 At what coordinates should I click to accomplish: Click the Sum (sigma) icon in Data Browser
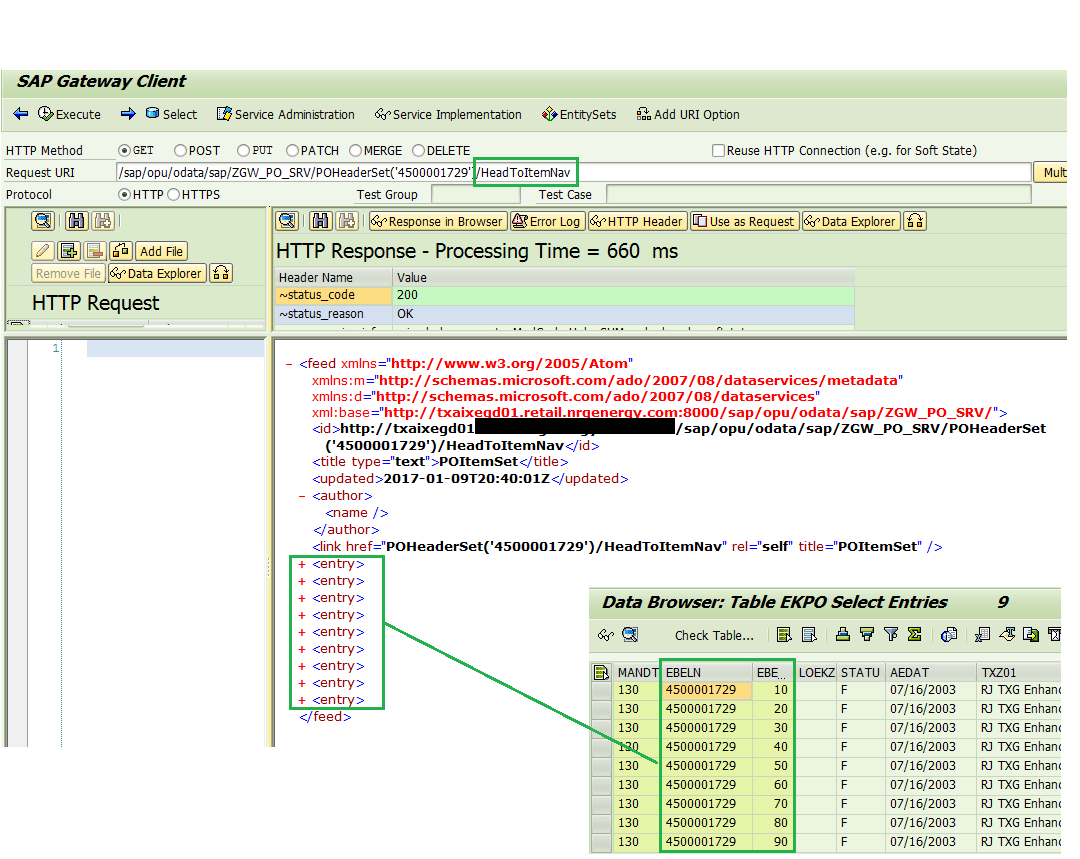click(x=914, y=634)
